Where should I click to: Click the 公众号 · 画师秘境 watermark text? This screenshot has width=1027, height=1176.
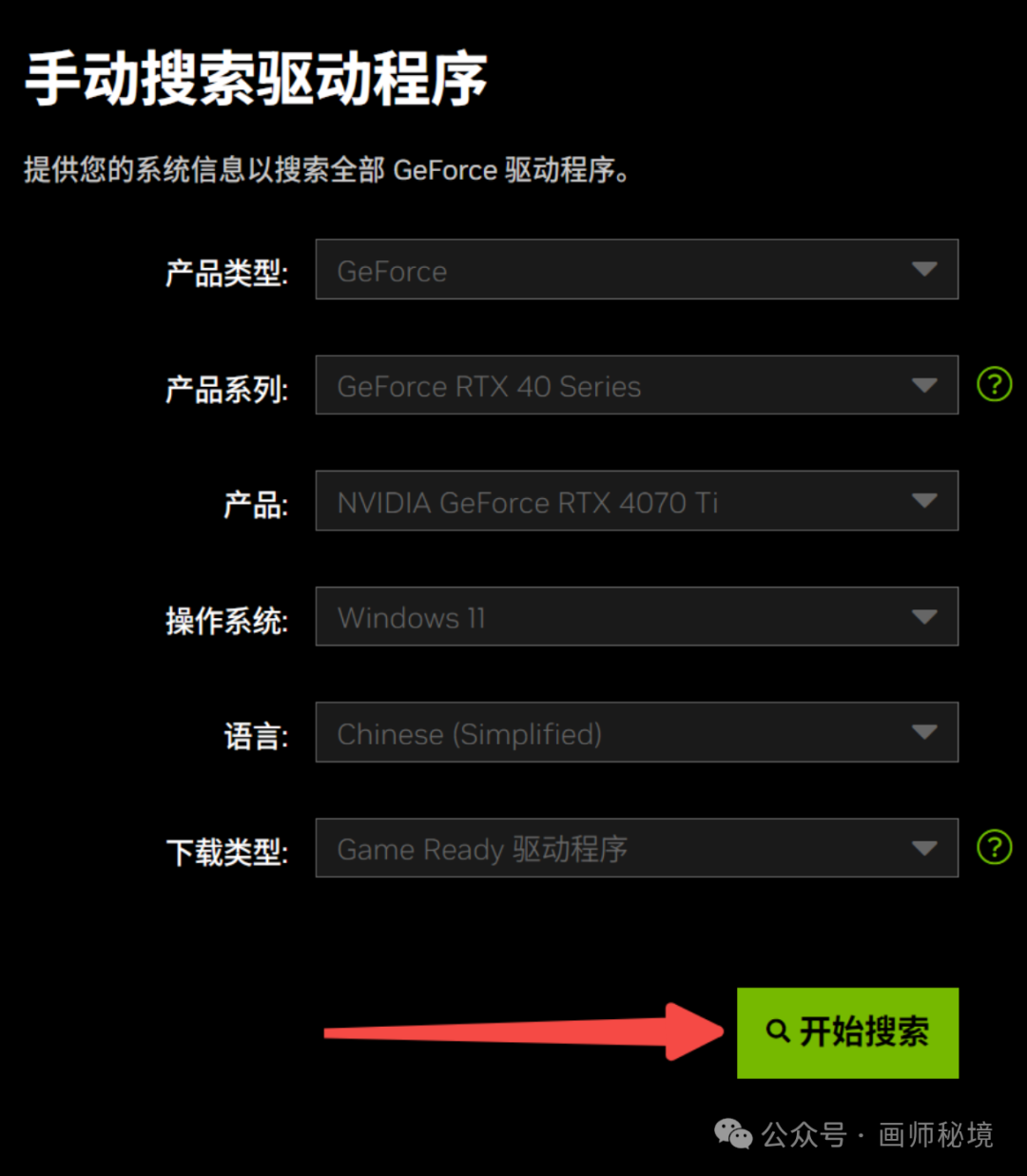tap(877, 1134)
